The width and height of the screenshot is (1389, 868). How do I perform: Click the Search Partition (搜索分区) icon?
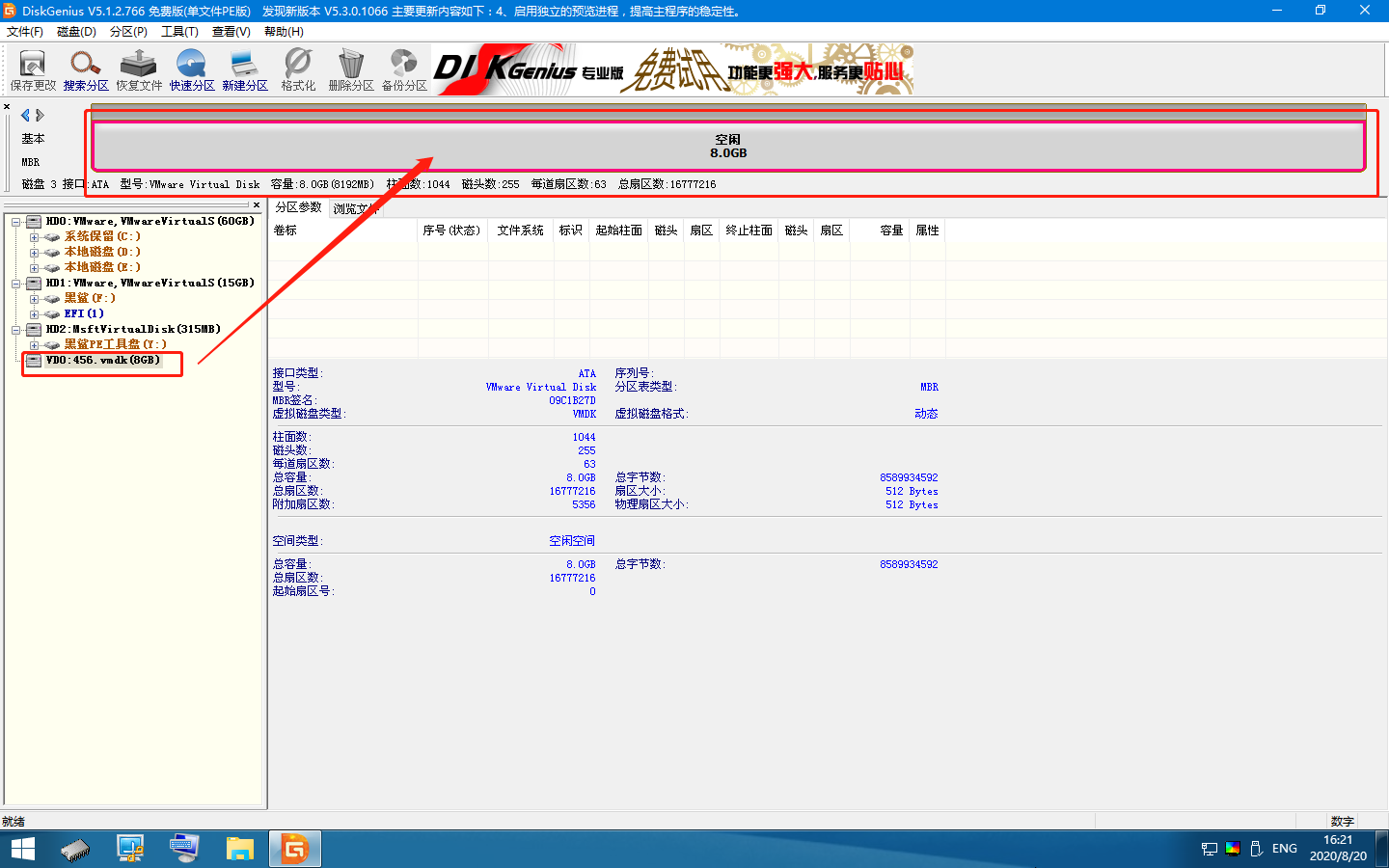tap(86, 69)
